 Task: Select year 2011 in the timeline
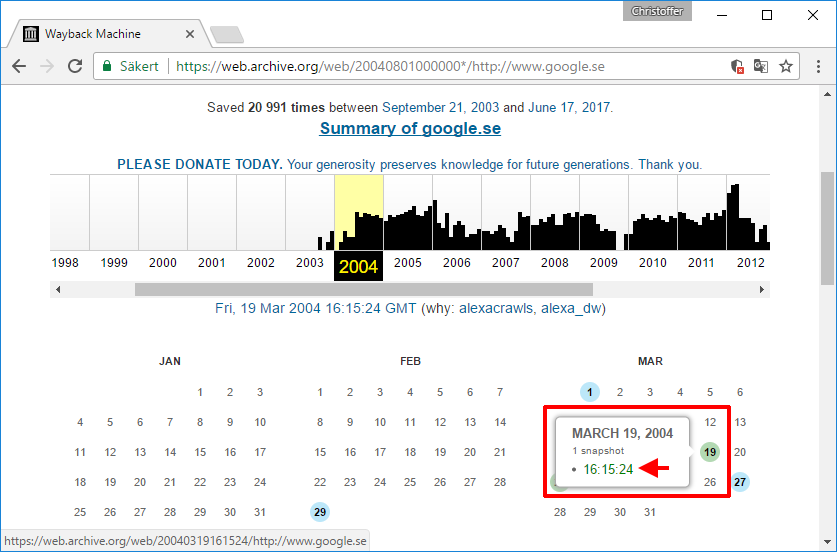click(701, 263)
